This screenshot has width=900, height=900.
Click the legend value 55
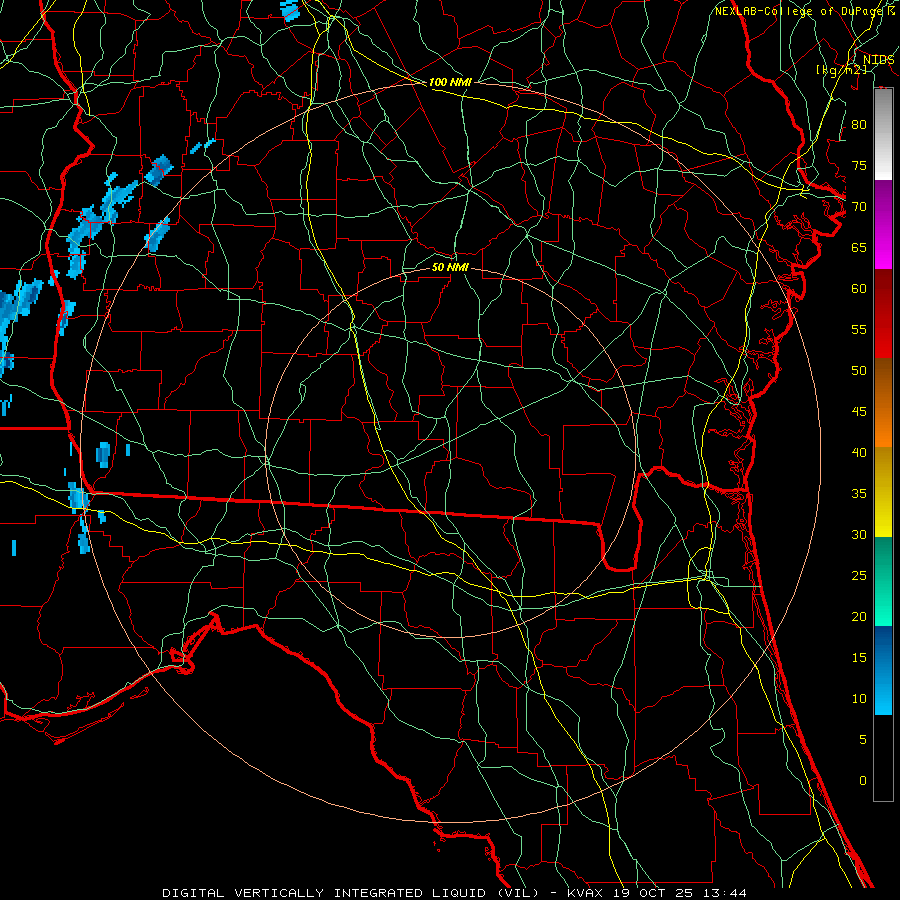[x=859, y=329]
